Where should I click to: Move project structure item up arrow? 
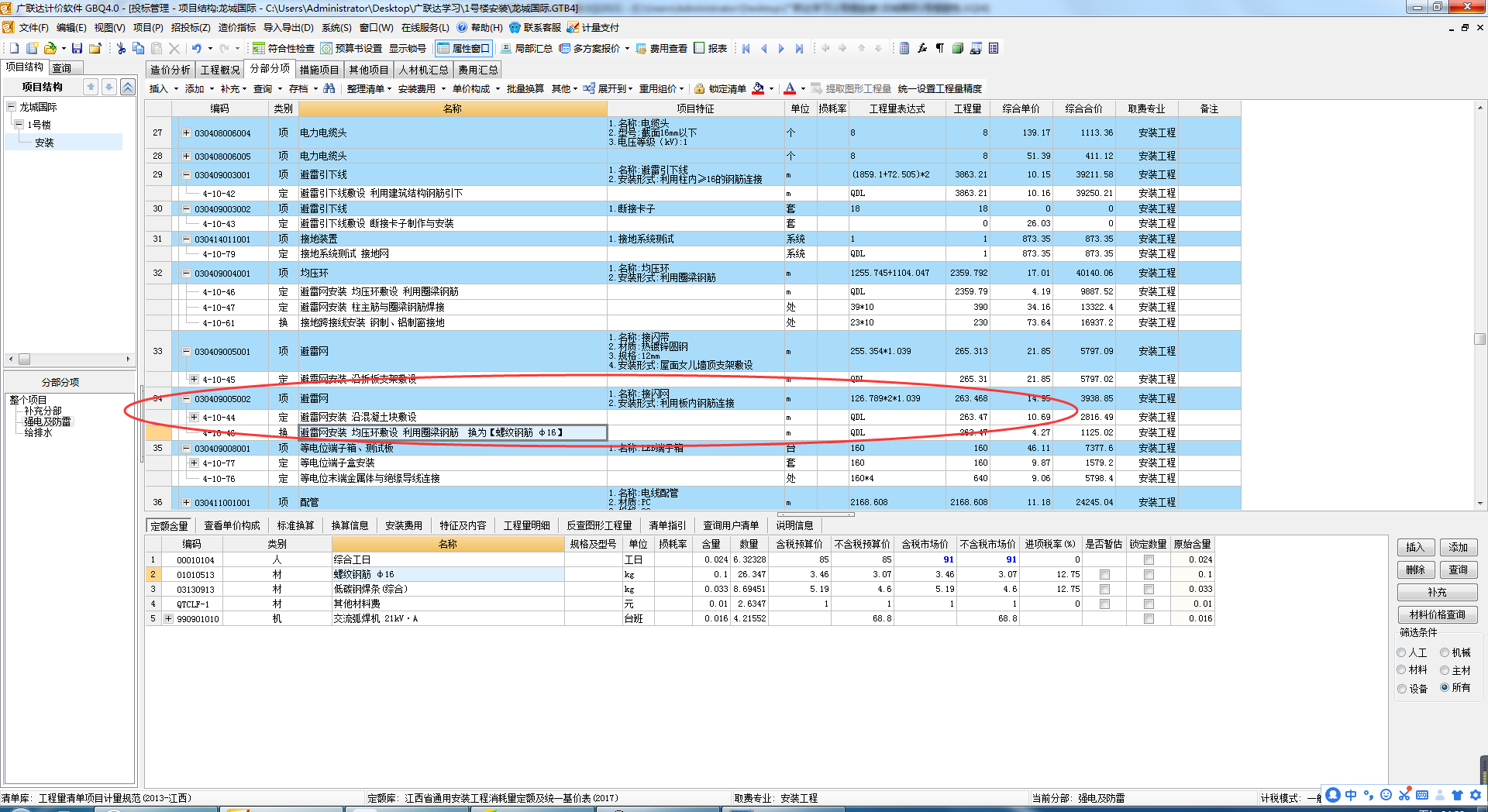click(x=91, y=87)
